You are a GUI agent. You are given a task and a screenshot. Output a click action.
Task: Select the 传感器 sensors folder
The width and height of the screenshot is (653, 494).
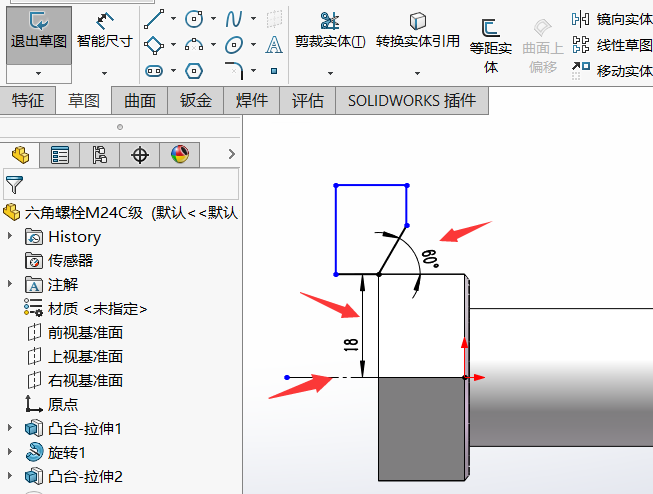coord(59,261)
